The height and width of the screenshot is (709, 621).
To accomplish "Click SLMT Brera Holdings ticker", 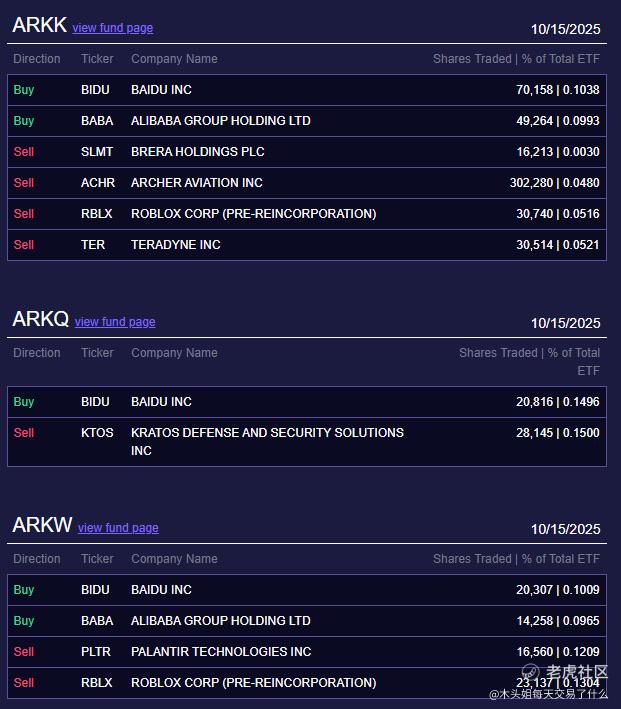I will tap(97, 152).
